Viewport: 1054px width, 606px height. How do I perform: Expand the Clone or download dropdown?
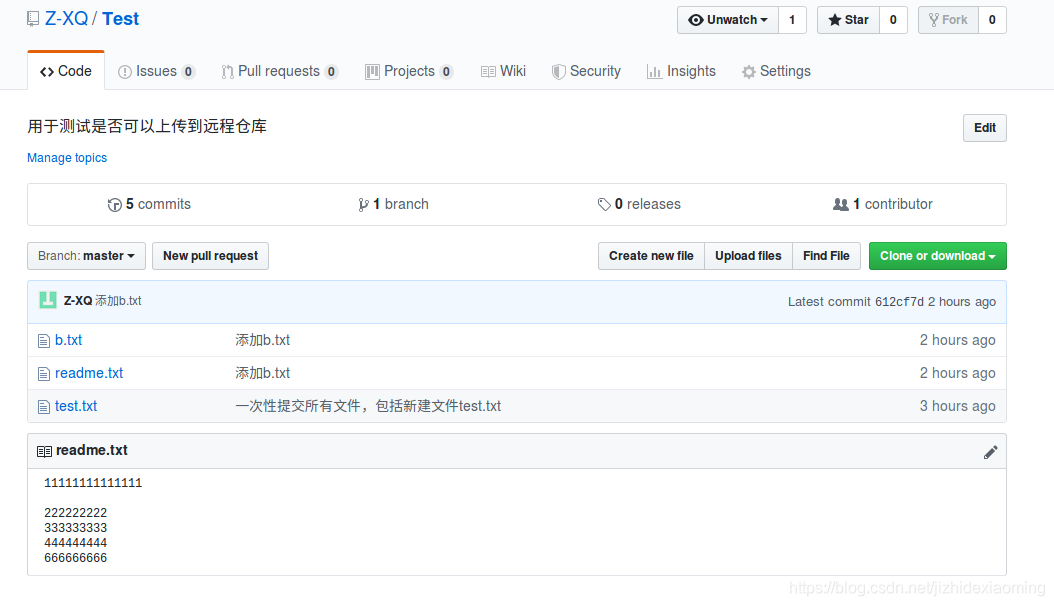pos(938,256)
